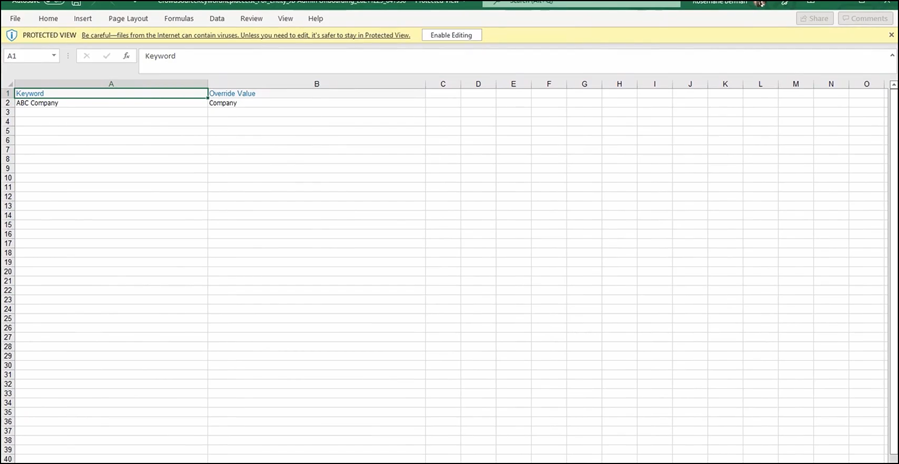Open the Comments pane button
Image resolution: width=899 pixels, height=464 pixels.
click(x=865, y=19)
